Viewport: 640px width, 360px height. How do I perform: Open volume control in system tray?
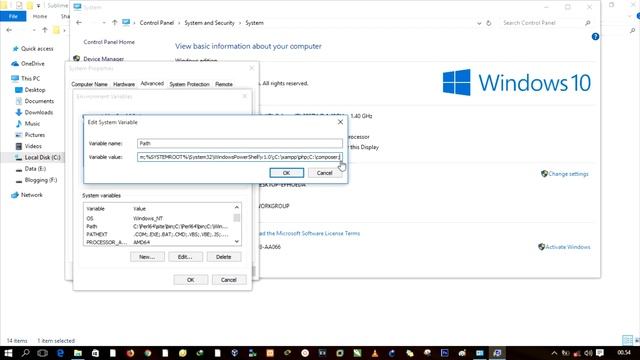pos(588,353)
